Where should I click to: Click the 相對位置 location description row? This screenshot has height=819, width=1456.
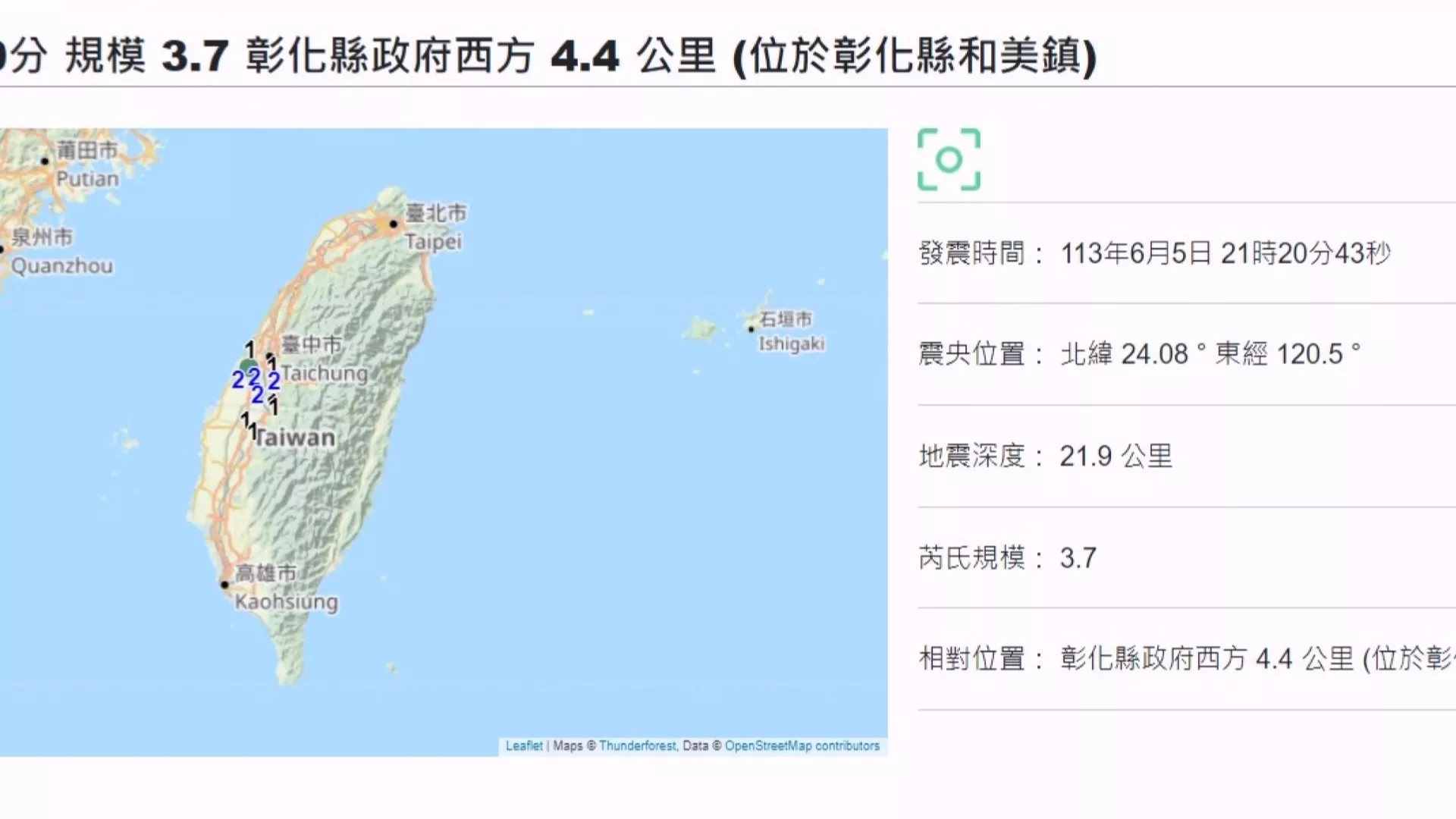pyautogui.click(x=1183, y=658)
